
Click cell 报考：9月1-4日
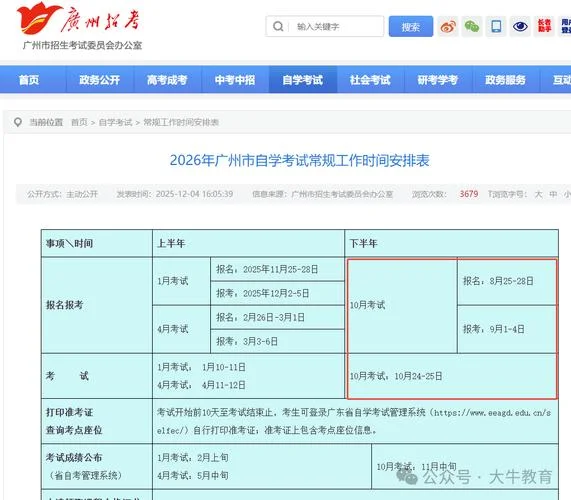[507, 329]
